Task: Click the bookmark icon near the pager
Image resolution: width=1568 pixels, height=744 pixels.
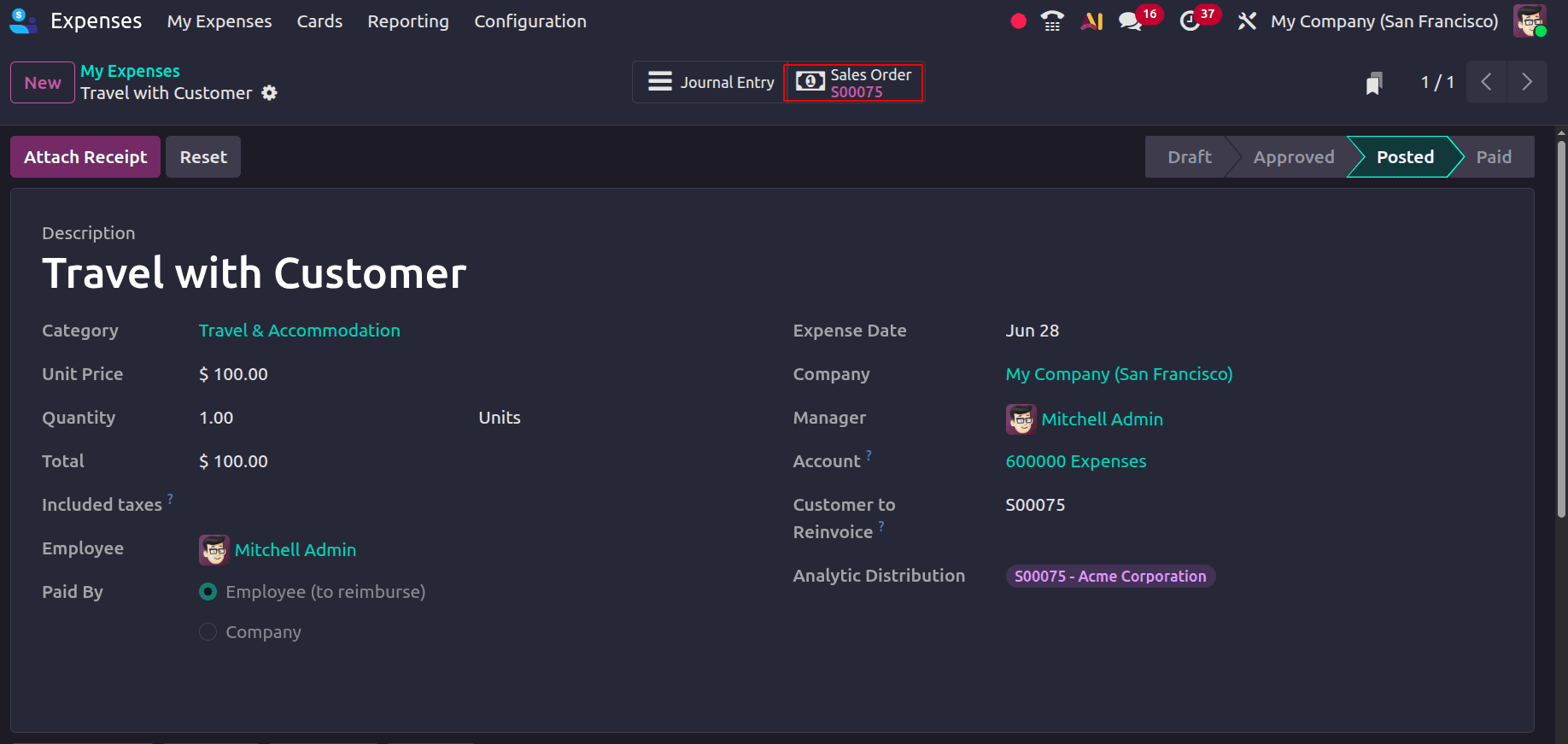Action: tap(1374, 83)
